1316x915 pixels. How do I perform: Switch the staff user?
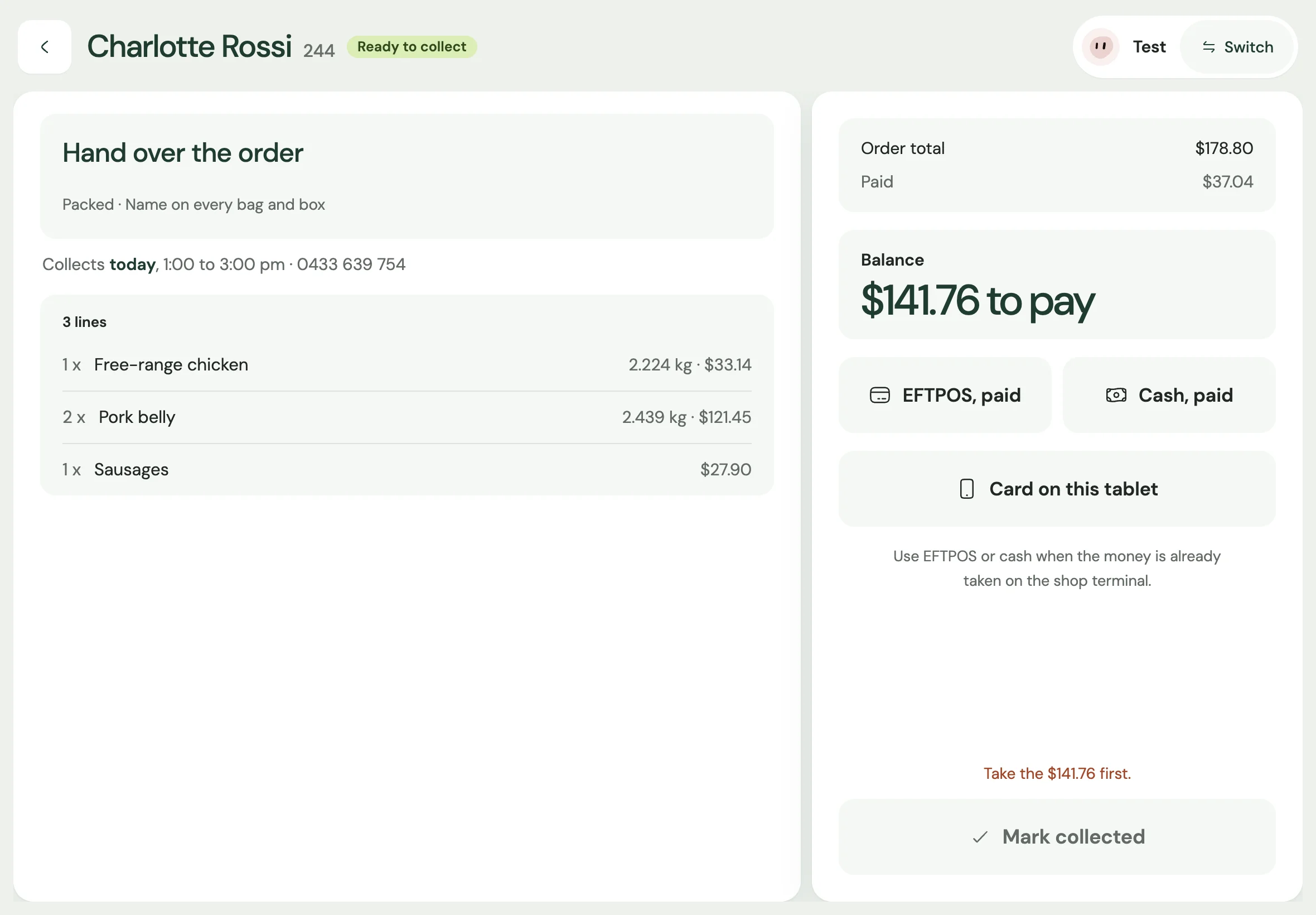(1237, 47)
